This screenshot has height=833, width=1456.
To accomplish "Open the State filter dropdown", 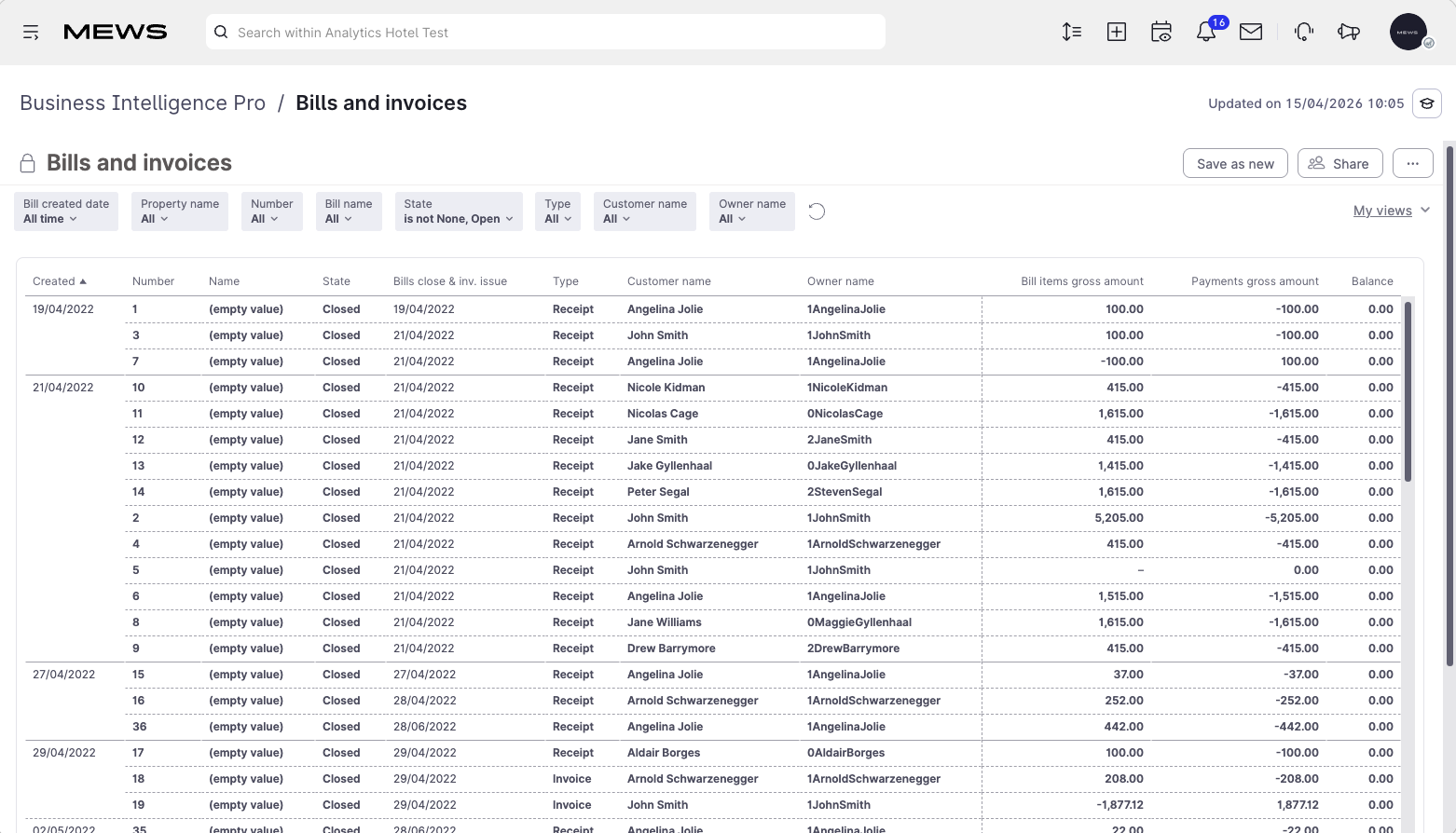I will tap(458, 212).
